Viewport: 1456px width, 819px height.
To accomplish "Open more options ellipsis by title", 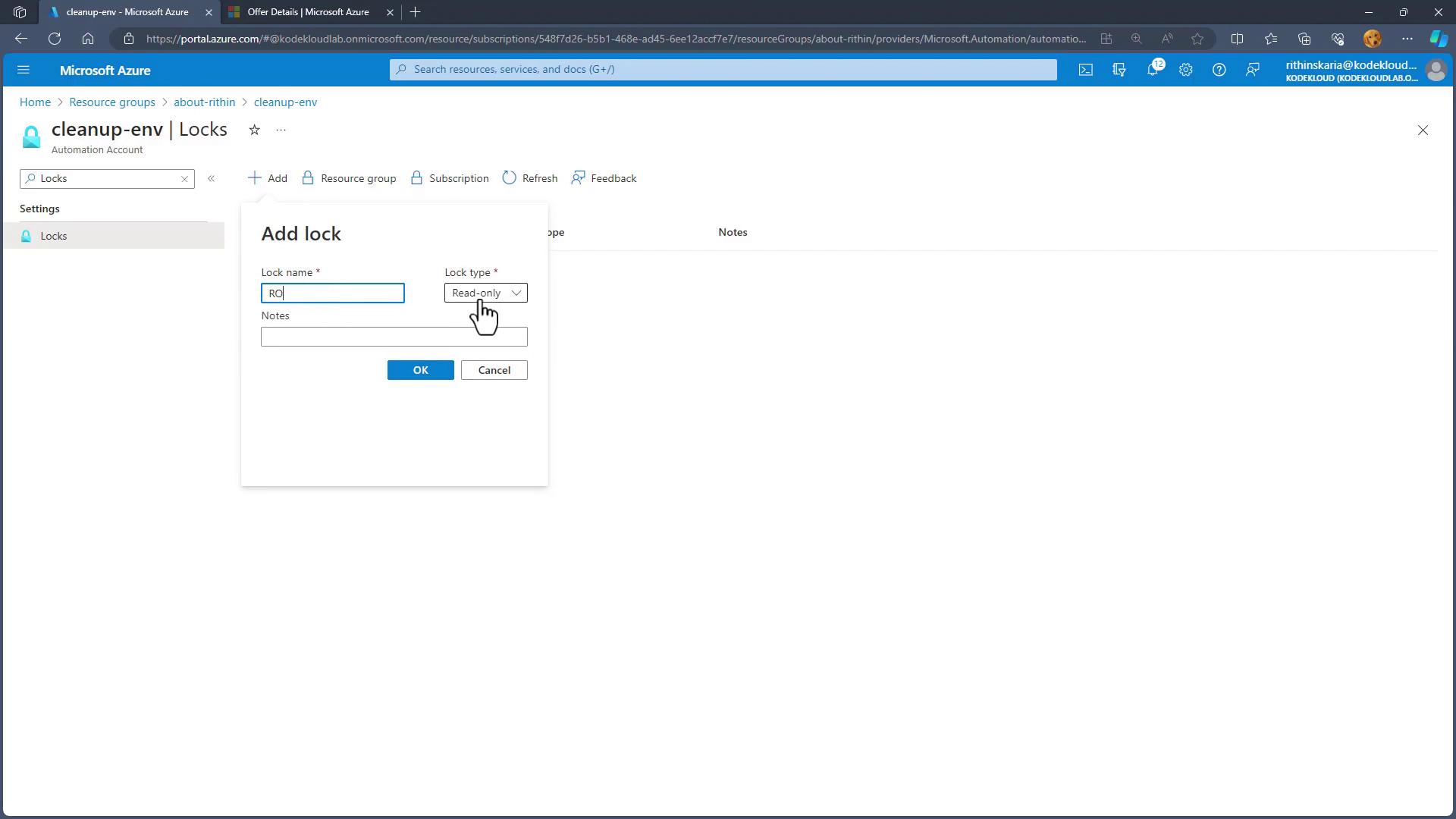I will click(281, 130).
